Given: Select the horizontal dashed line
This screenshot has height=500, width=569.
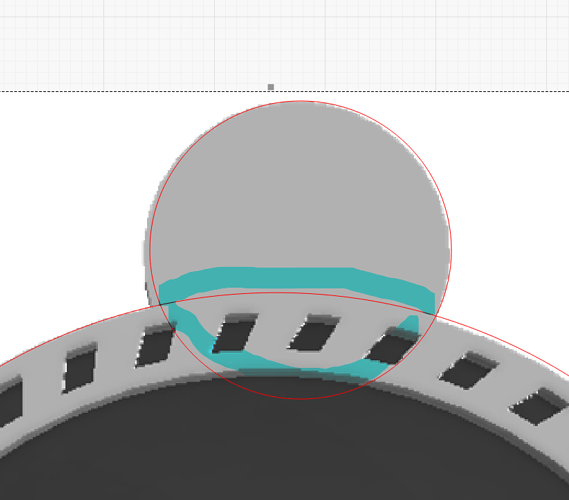Looking at the screenshot, I should [284, 91].
